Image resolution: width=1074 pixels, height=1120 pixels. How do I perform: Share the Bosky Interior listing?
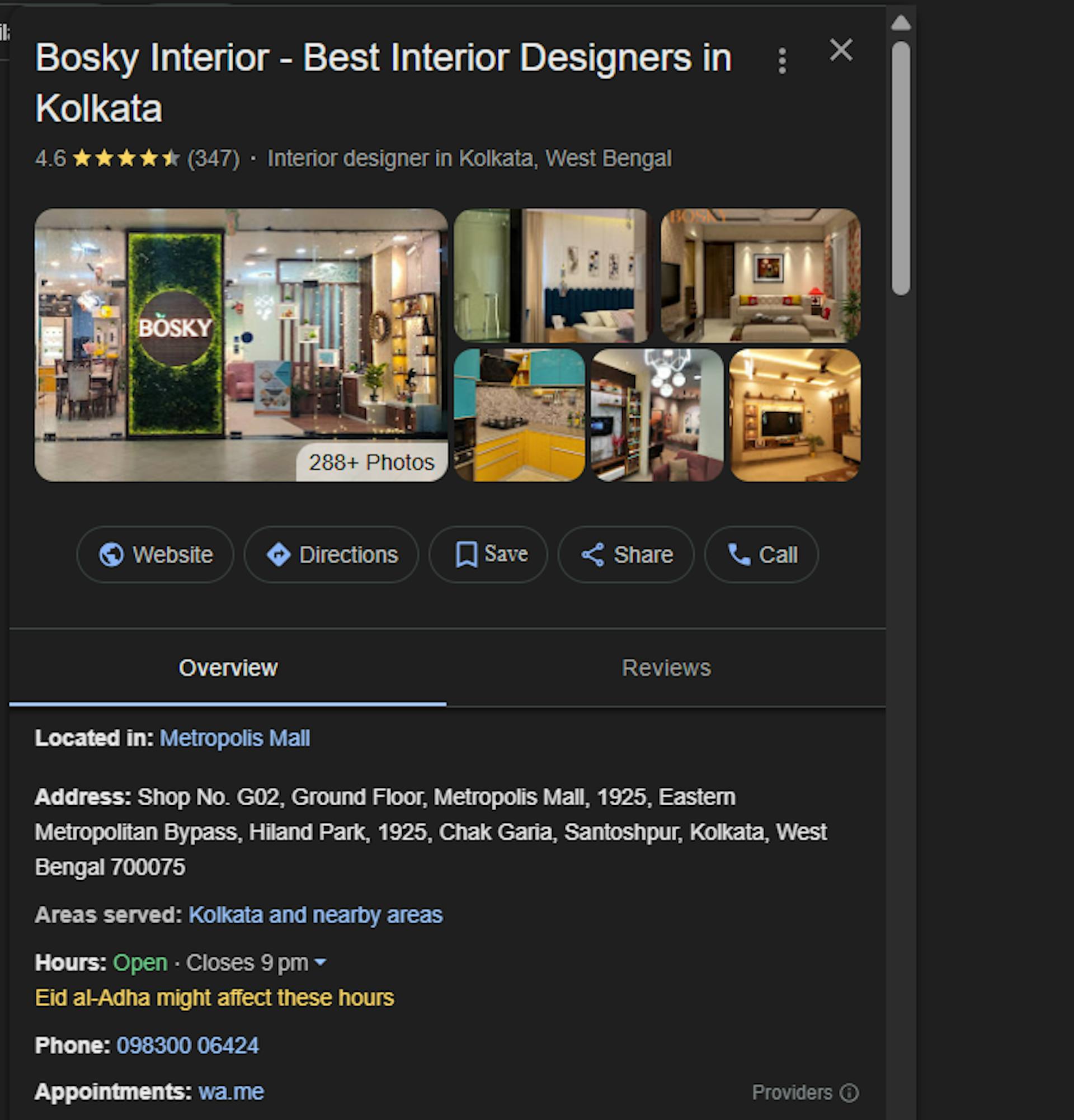(626, 554)
